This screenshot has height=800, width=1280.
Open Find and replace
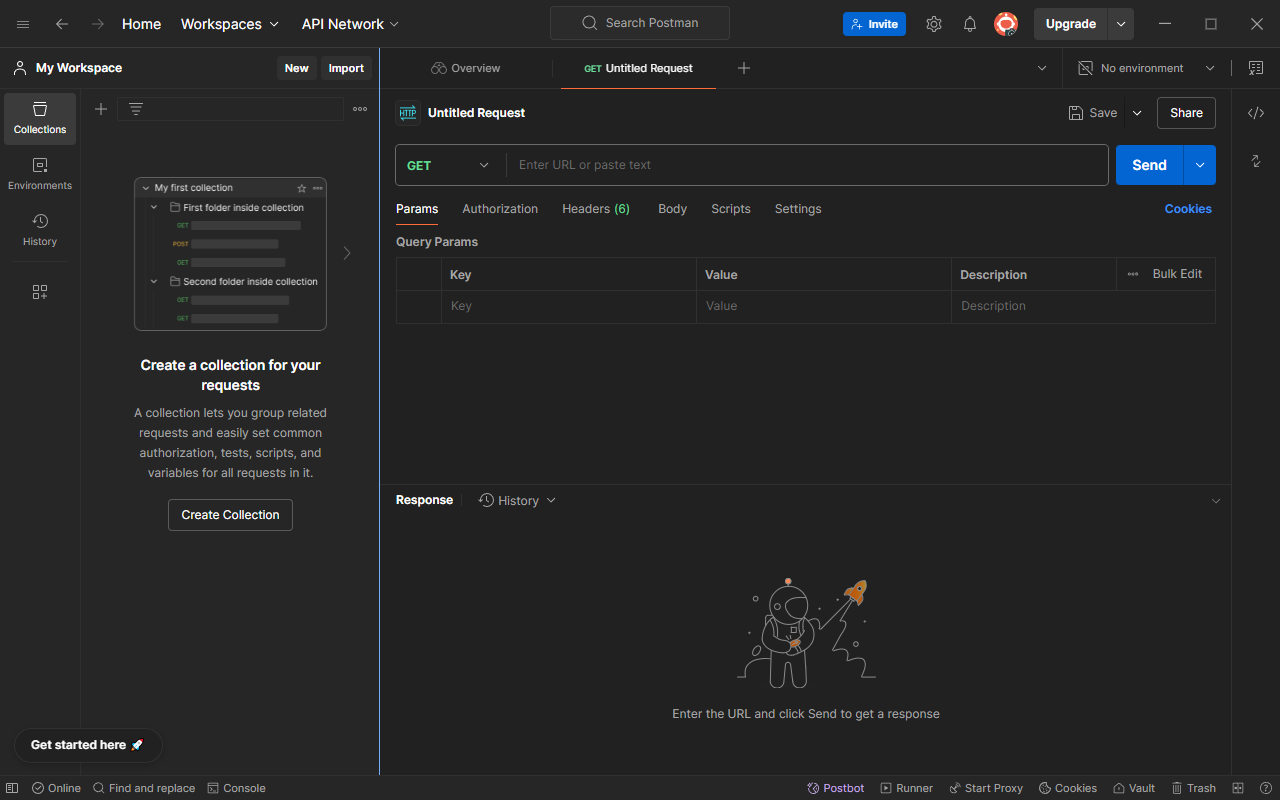pos(144,788)
